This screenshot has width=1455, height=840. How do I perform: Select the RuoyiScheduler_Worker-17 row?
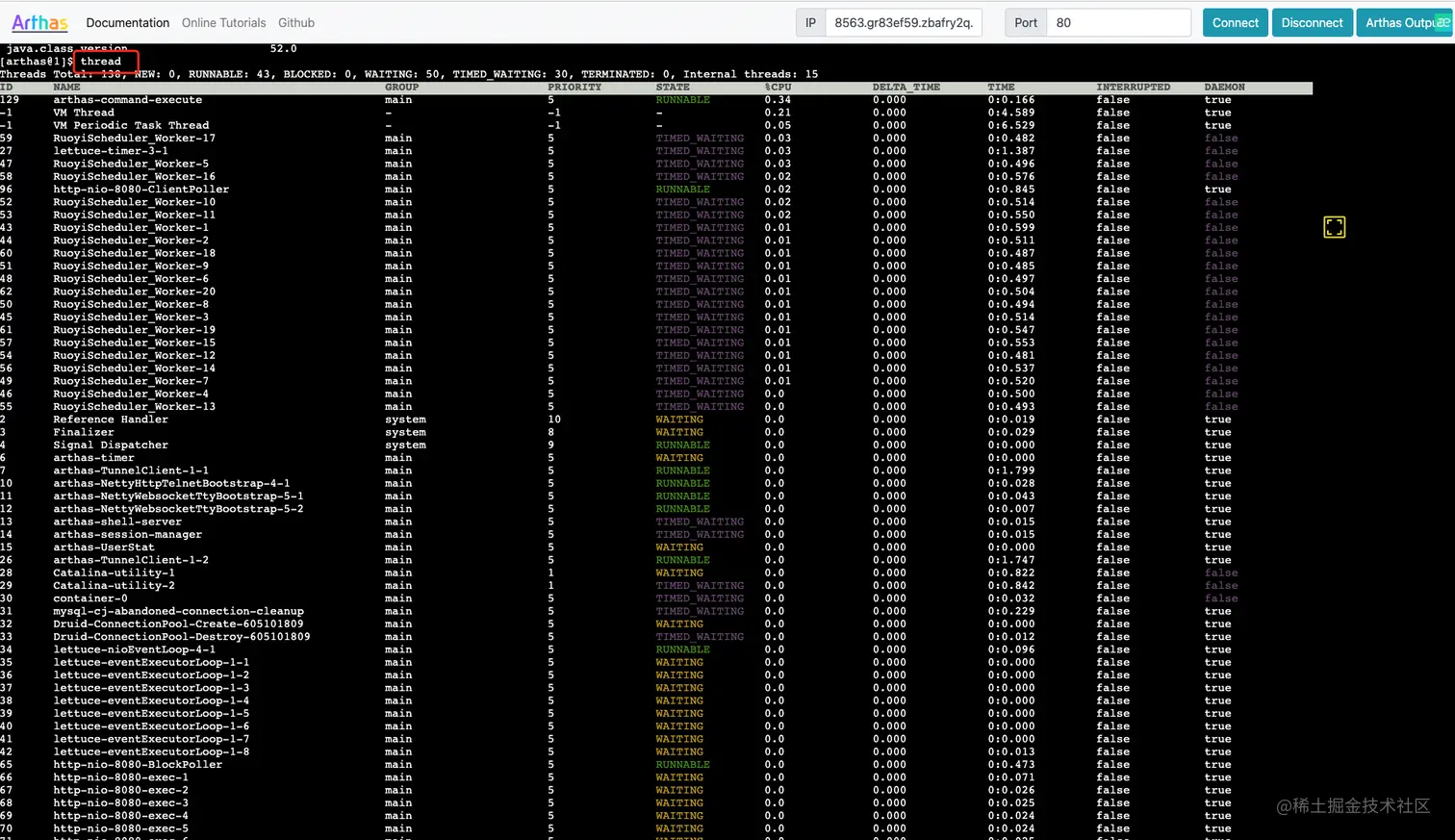pyautogui.click(x=656, y=139)
